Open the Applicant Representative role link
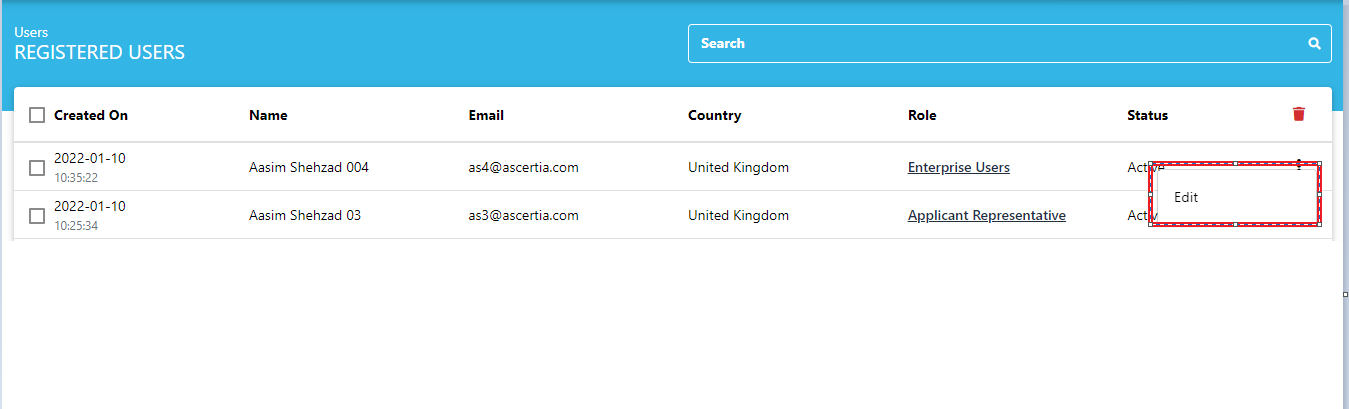Viewport: 1349px width, 409px height. tap(986, 215)
